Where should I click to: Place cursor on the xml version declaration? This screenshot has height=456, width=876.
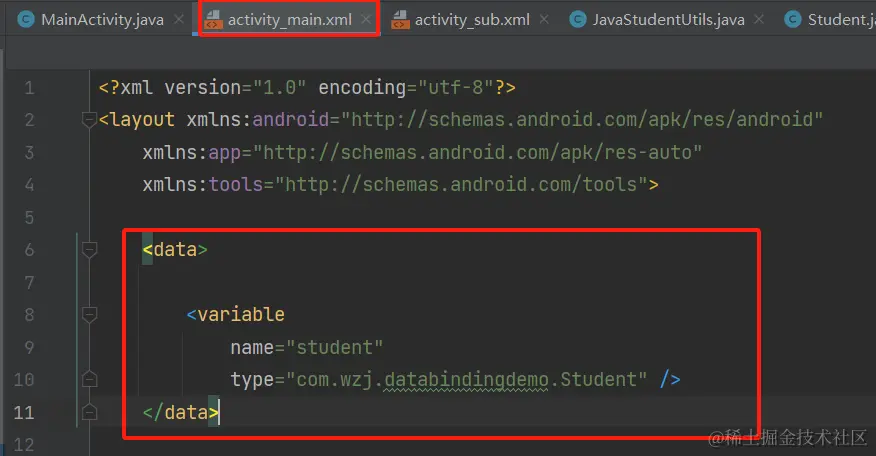[x=307, y=88]
